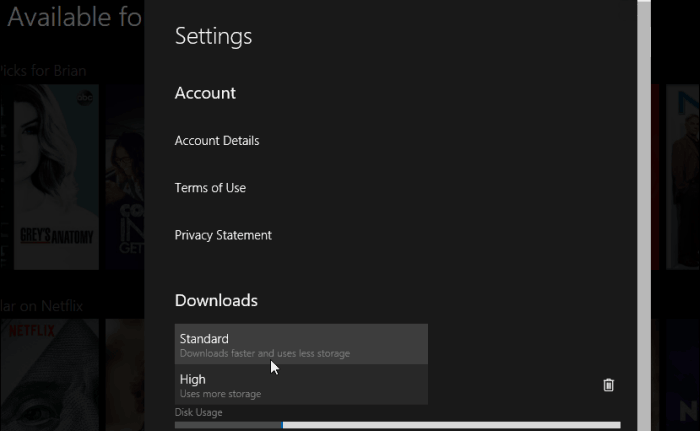Delete all downloads with the trash icon

click(609, 385)
